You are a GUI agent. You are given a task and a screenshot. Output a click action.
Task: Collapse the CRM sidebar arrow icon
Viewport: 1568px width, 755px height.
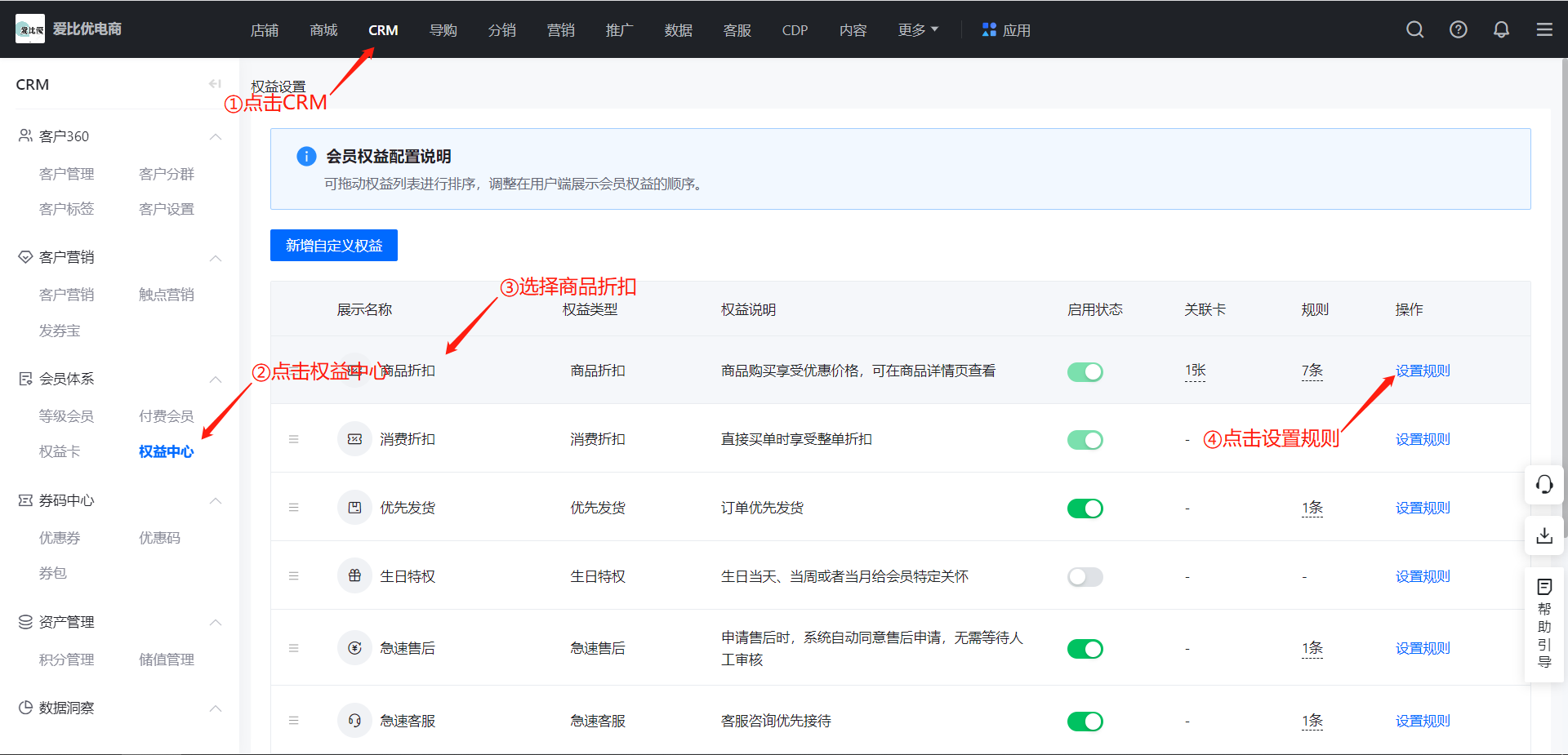pyautogui.click(x=215, y=83)
